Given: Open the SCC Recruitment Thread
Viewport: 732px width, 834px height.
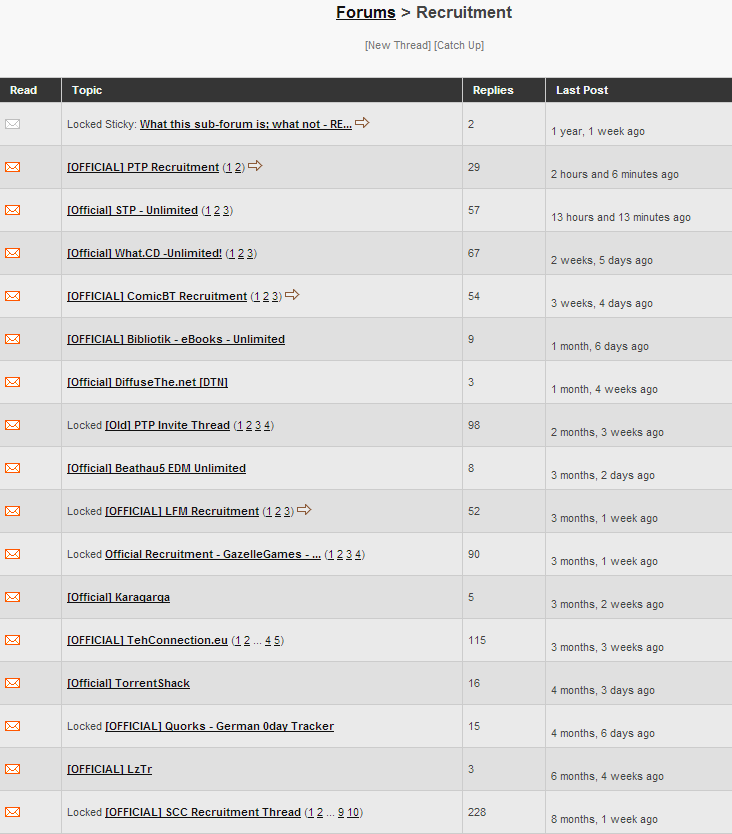Looking at the screenshot, I should 203,813.
